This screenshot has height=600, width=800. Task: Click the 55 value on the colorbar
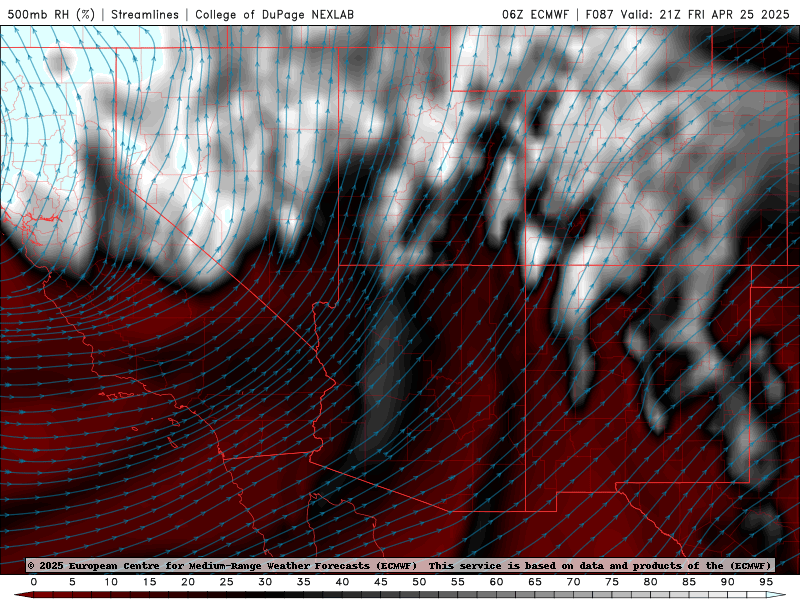457,582
